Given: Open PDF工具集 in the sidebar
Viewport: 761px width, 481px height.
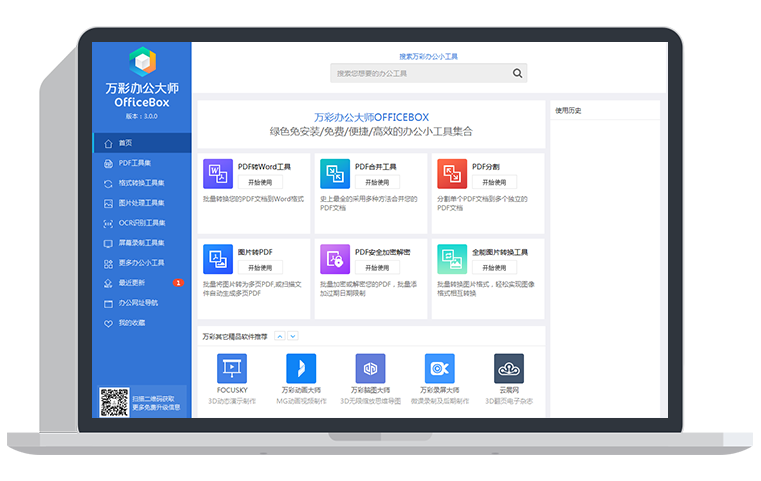Looking at the screenshot, I should tap(135, 163).
